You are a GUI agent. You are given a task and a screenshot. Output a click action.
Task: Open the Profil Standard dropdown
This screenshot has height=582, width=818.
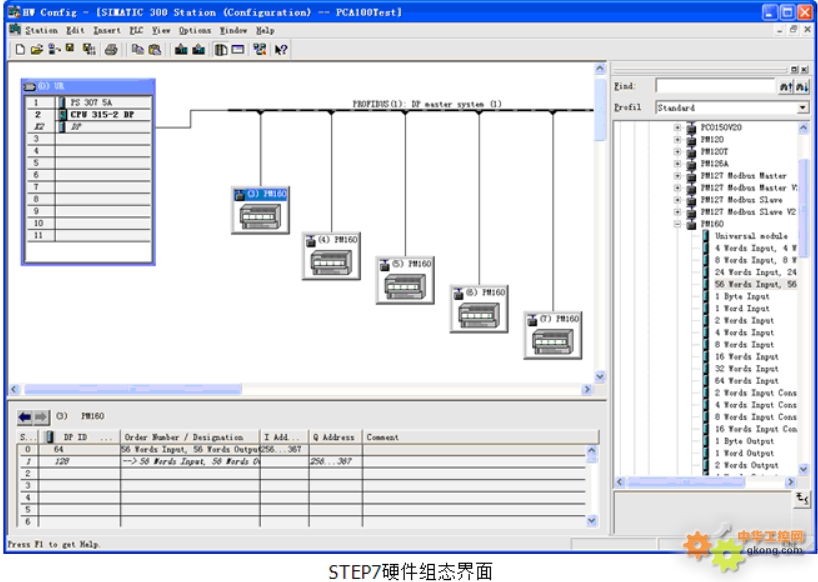803,107
